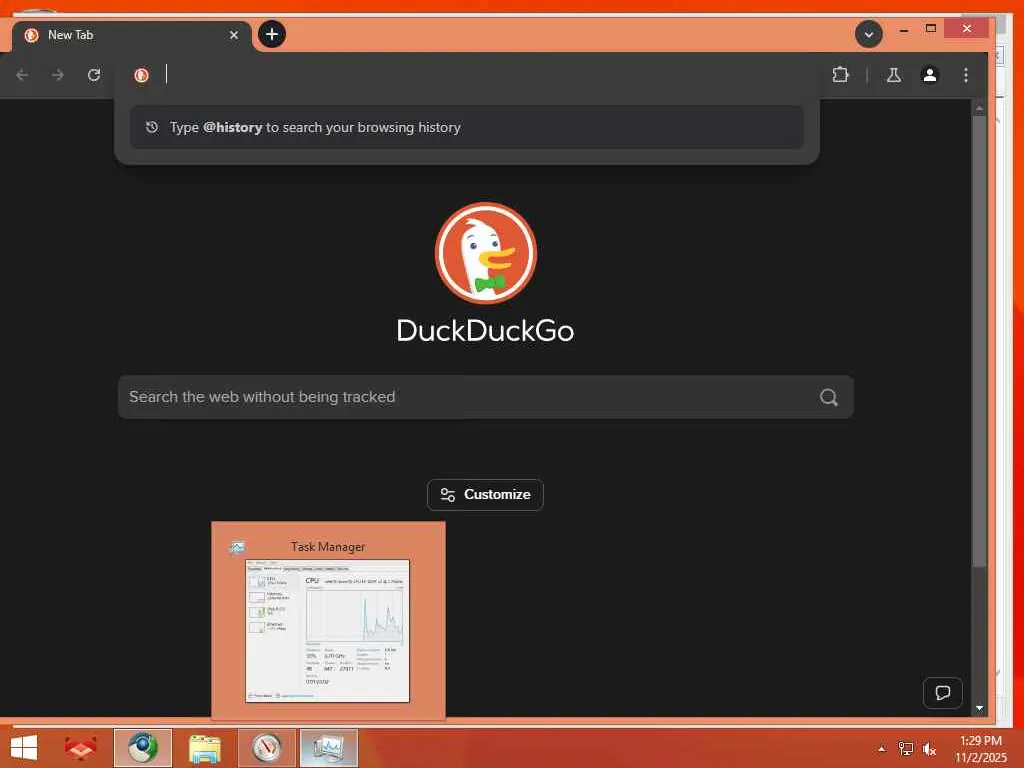Click the scrollbar down arrow
This screenshot has height=768, width=1024.
979,708
